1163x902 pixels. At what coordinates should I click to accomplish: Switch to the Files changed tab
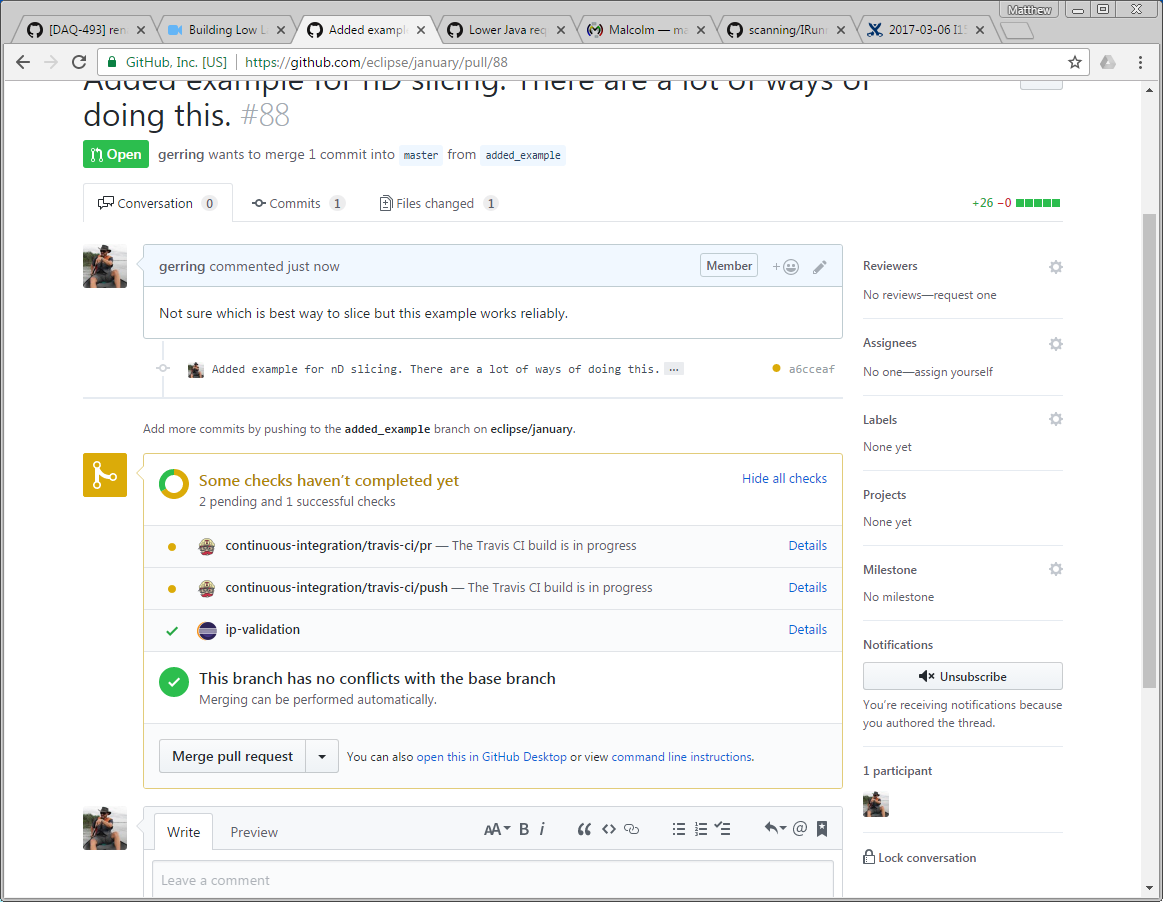[x=435, y=203]
